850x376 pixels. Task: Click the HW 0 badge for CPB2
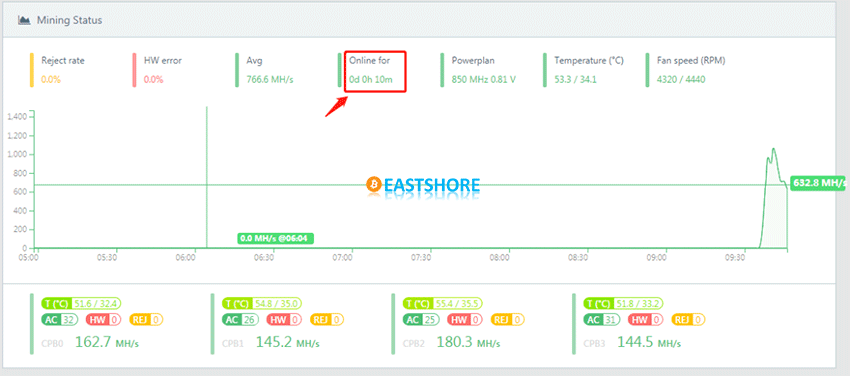click(x=465, y=320)
